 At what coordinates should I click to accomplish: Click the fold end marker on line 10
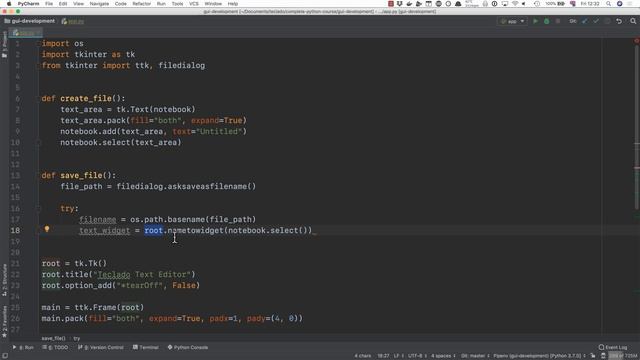click(39, 142)
